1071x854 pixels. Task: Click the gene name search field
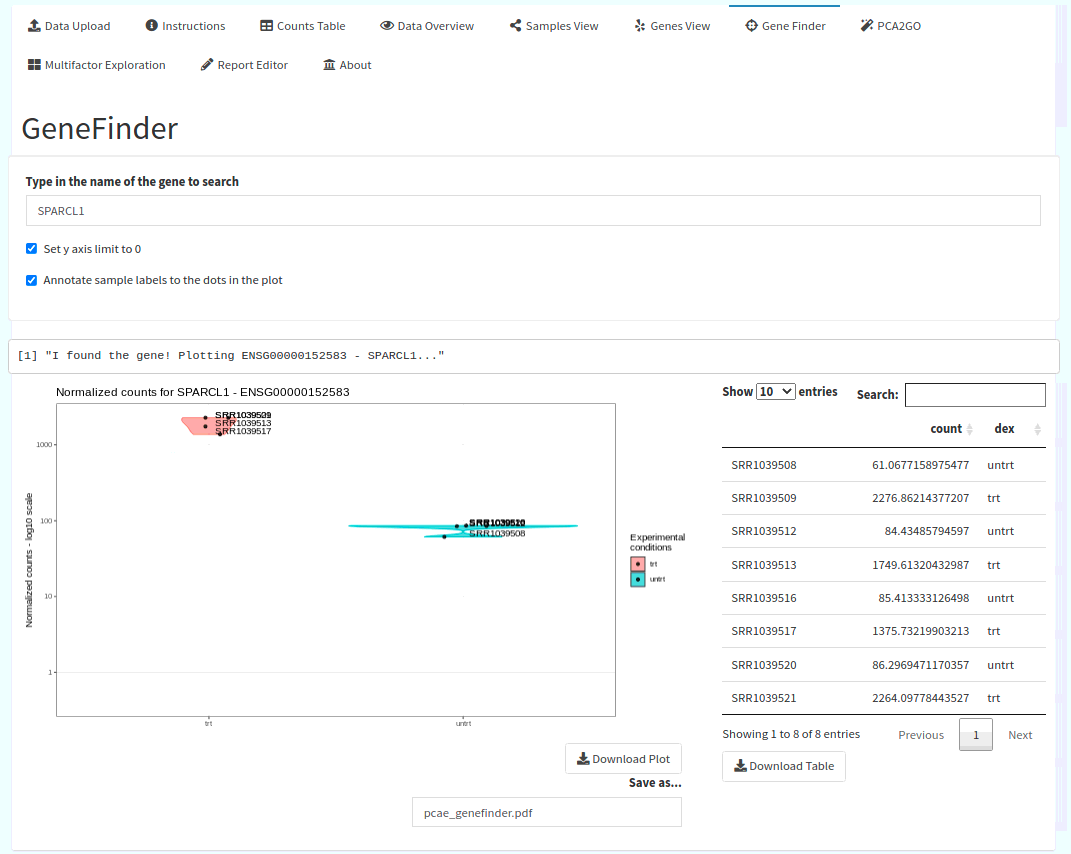[x=533, y=210]
